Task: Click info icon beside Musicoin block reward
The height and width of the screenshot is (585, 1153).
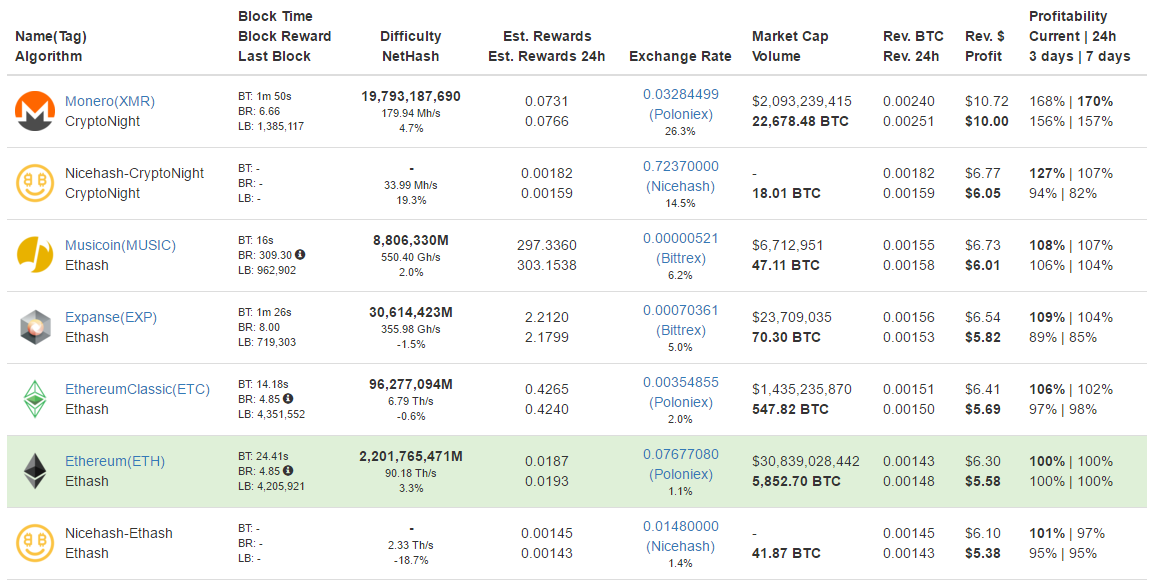Action: pyautogui.click(x=300, y=254)
